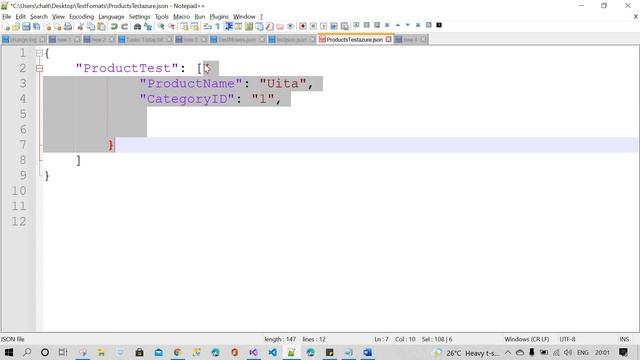The width and height of the screenshot is (640, 360).
Task: Open the Language menu
Action: (x=111, y=17)
